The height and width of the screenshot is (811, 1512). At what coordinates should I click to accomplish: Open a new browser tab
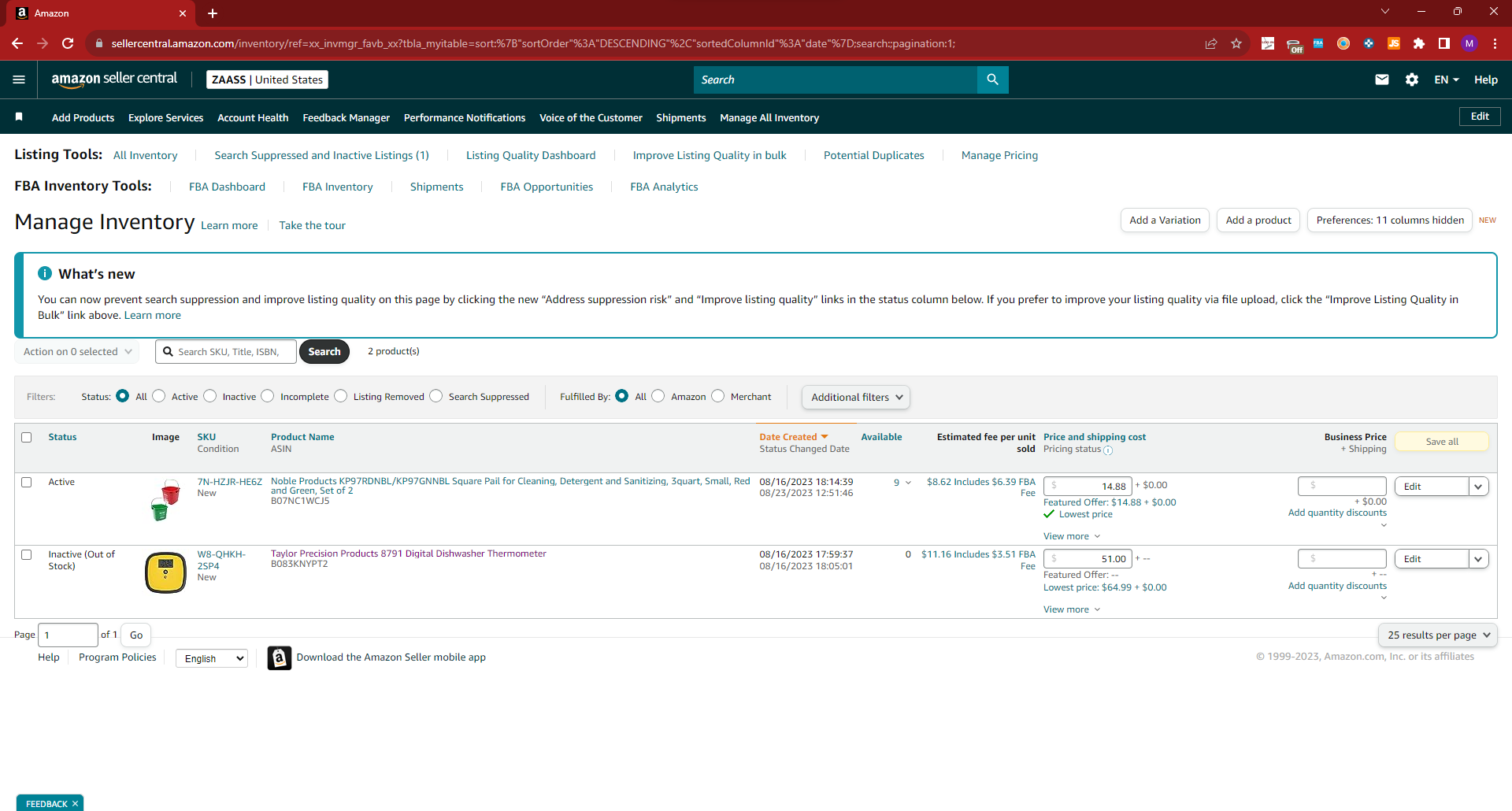click(213, 13)
